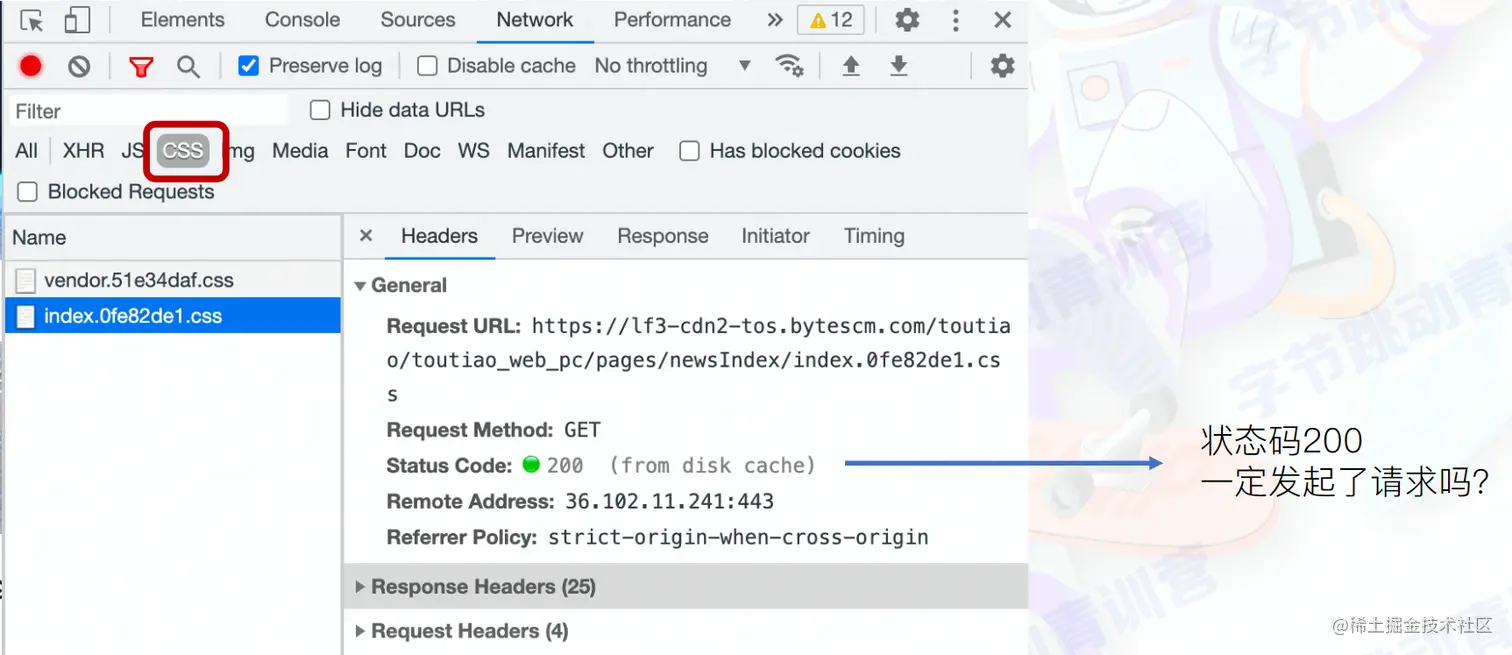Open network conditions wifi icon
The image size is (1512, 655).
coord(789,66)
